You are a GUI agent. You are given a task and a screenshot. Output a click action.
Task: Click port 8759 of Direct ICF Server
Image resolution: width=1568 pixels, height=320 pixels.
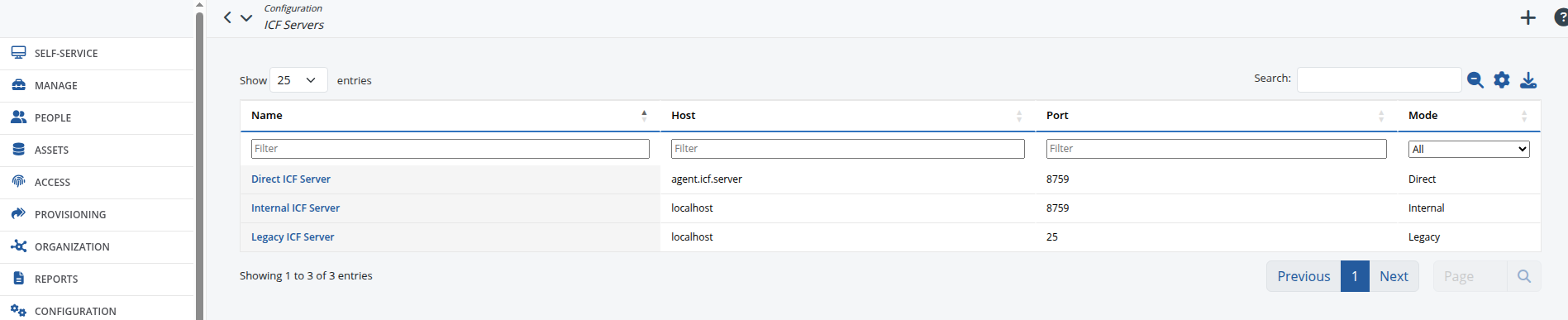tap(1057, 179)
